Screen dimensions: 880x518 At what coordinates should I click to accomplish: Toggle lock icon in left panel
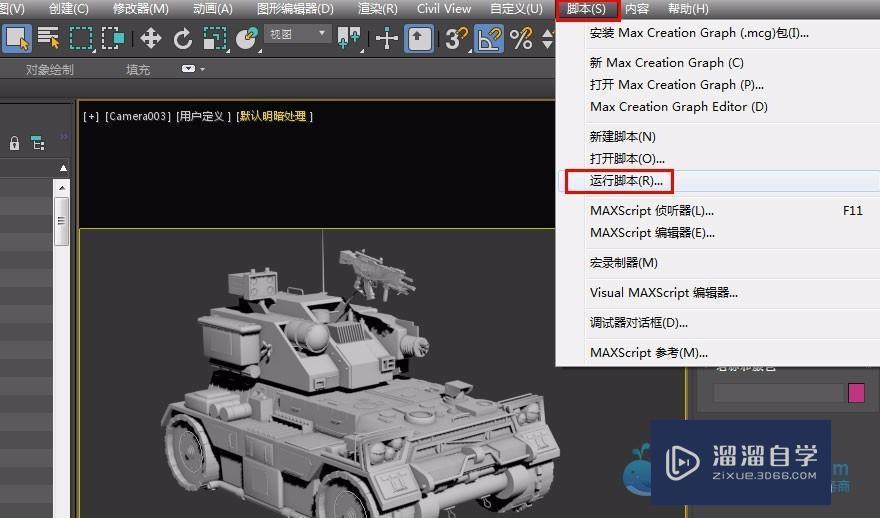click(15, 144)
